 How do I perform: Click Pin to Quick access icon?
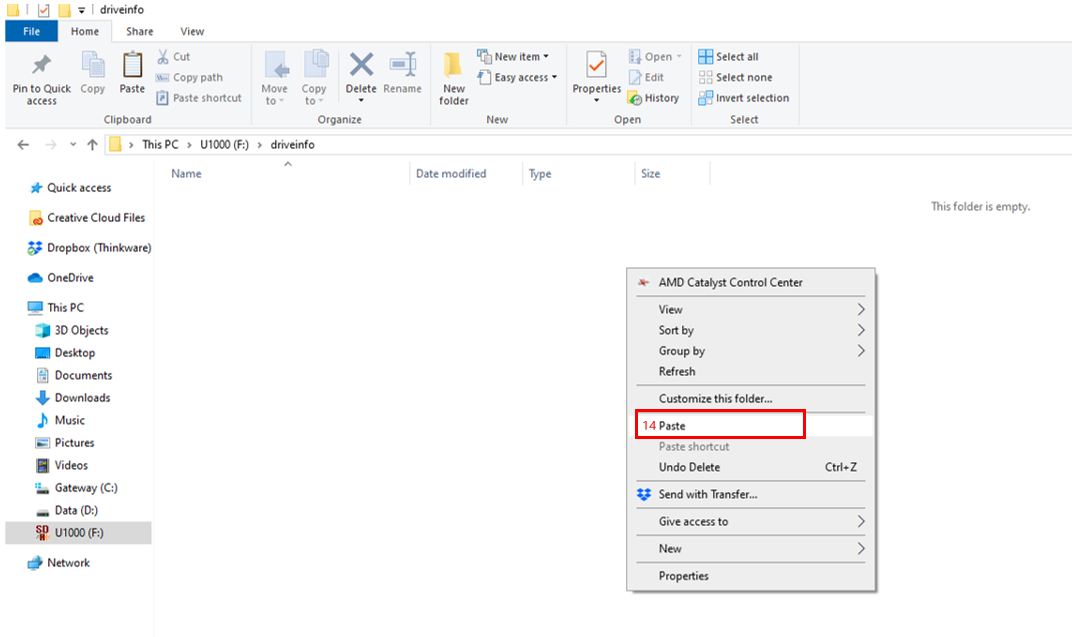point(41,65)
